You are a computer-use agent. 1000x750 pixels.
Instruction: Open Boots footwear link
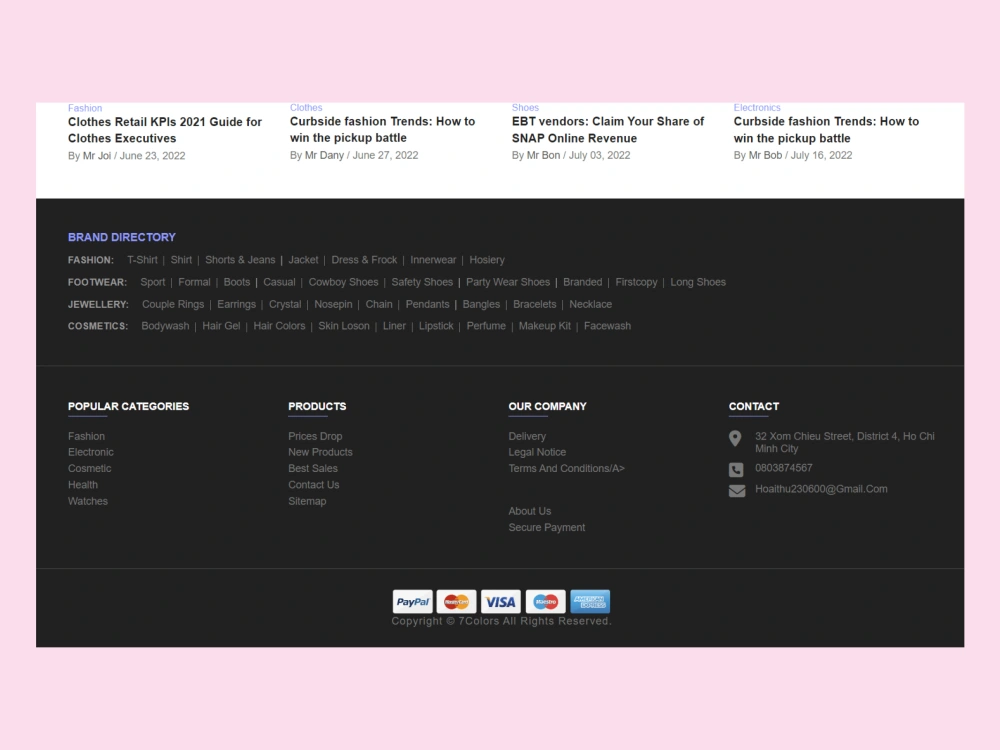[237, 282]
